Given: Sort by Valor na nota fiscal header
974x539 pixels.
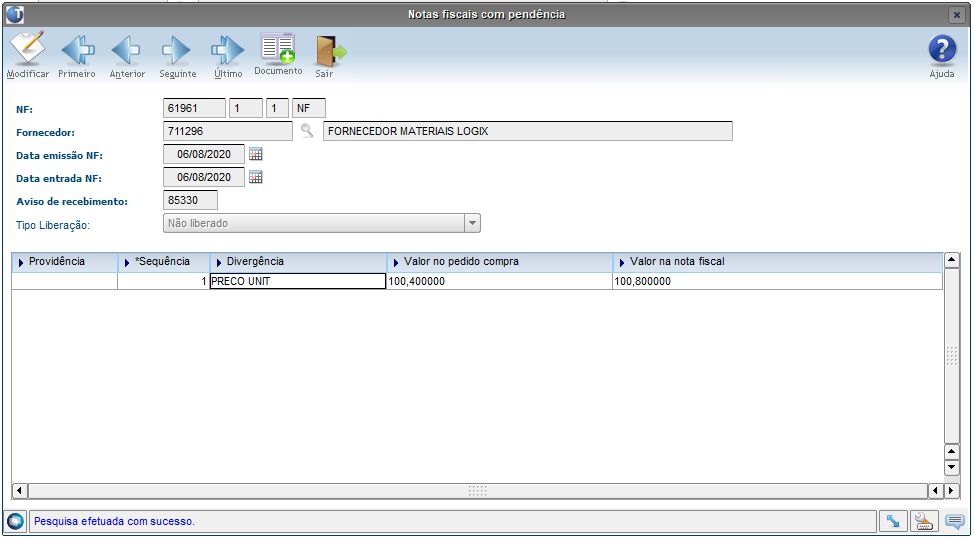Looking at the screenshot, I should click(x=777, y=262).
